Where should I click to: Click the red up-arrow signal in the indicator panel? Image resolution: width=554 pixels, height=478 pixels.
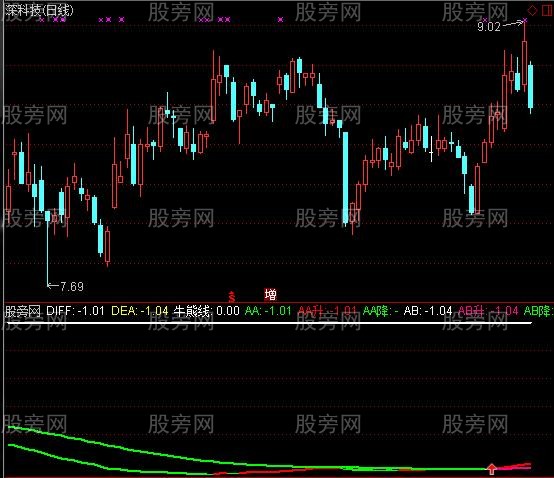coord(491,468)
